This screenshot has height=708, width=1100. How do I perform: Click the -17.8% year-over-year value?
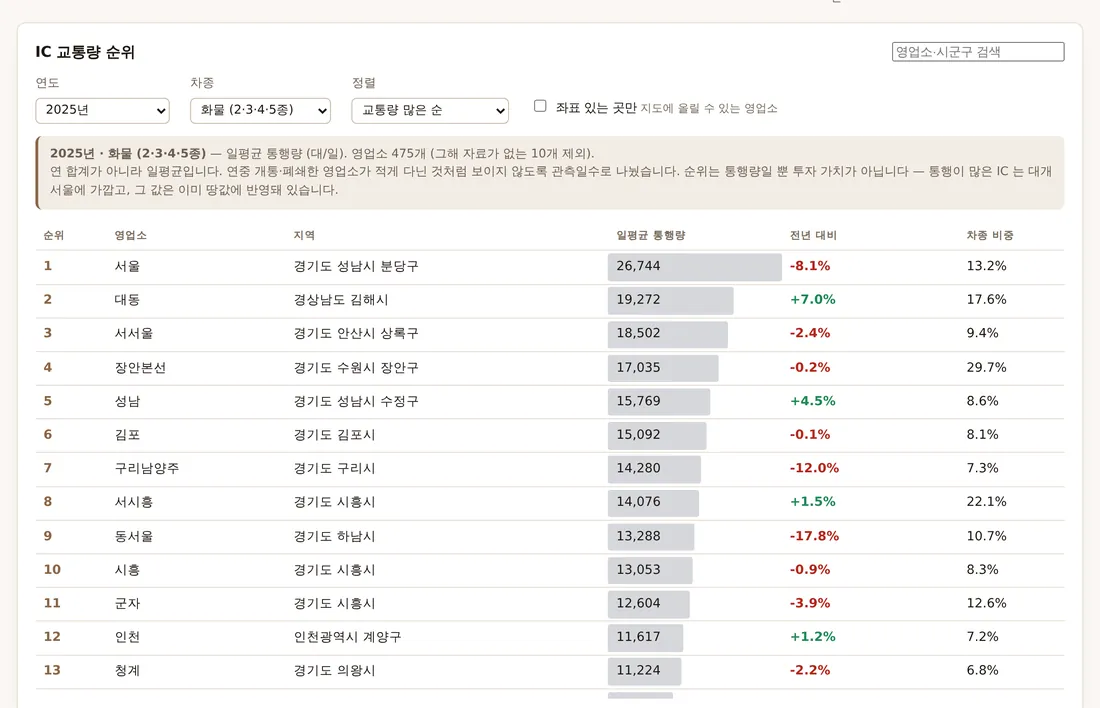click(x=814, y=536)
